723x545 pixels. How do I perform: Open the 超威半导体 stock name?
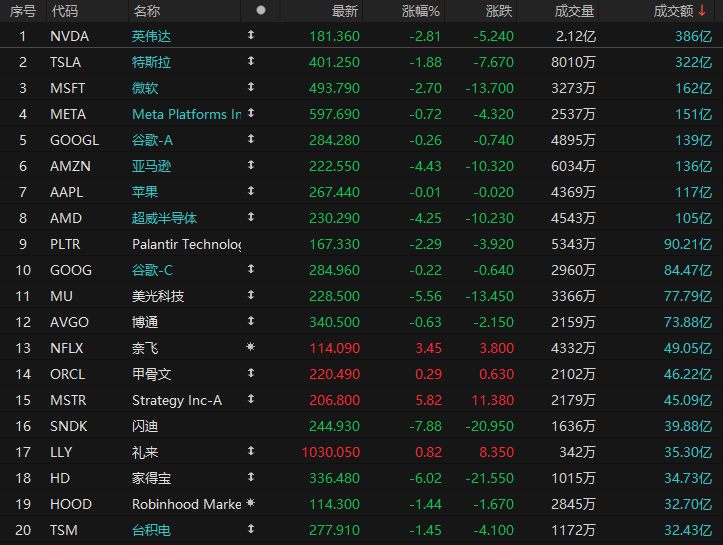[164, 218]
